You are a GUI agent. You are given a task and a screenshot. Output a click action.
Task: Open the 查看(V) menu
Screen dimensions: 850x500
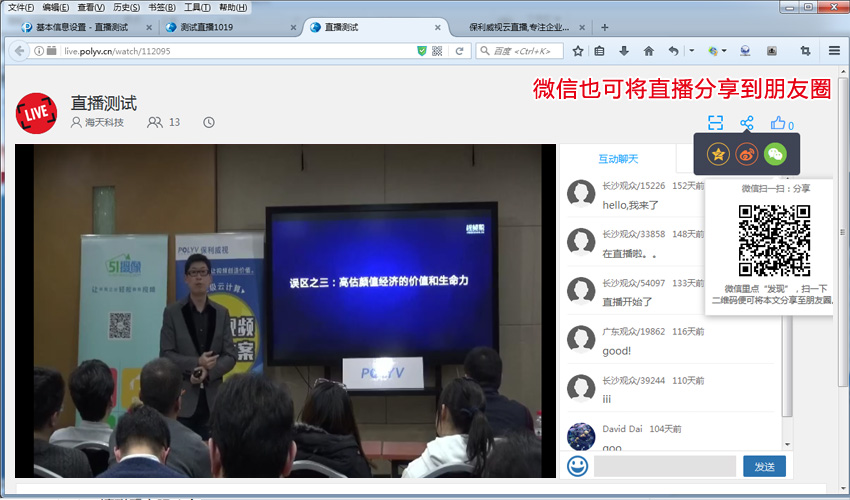[91, 7]
